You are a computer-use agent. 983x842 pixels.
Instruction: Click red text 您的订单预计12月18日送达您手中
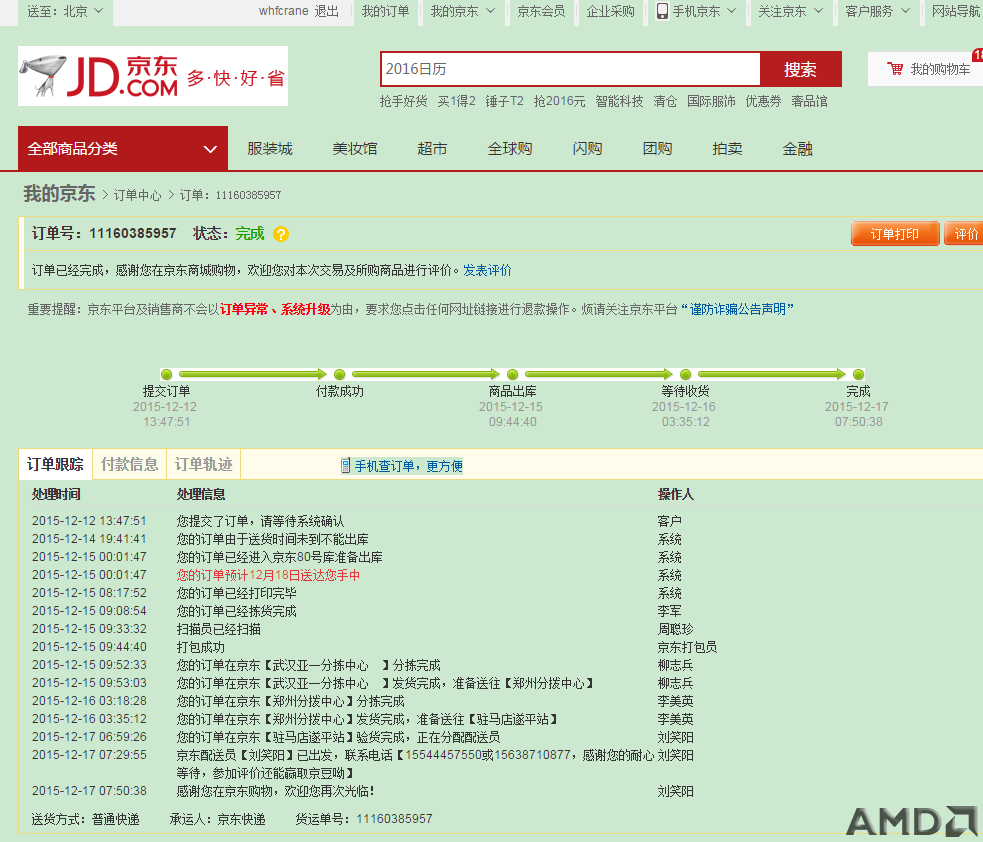(x=268, y=575)
